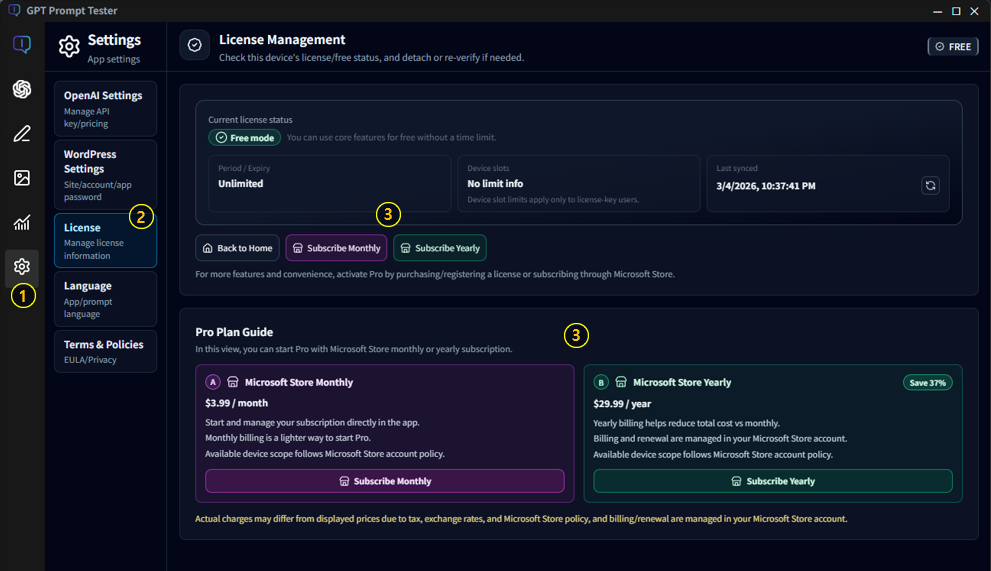Open the OpenAI chat icon in sidebar
This screenshot has height=571, width=991.
click(22, 89)
